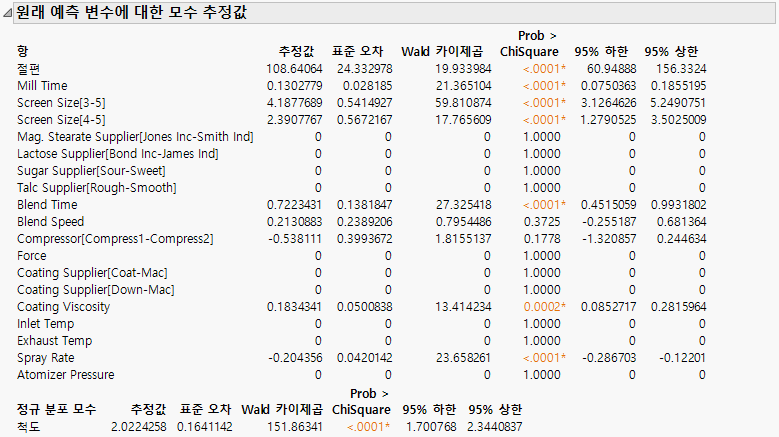Select the Talc Supplier[Rough-Smooth] term

[x=97, y=188]
